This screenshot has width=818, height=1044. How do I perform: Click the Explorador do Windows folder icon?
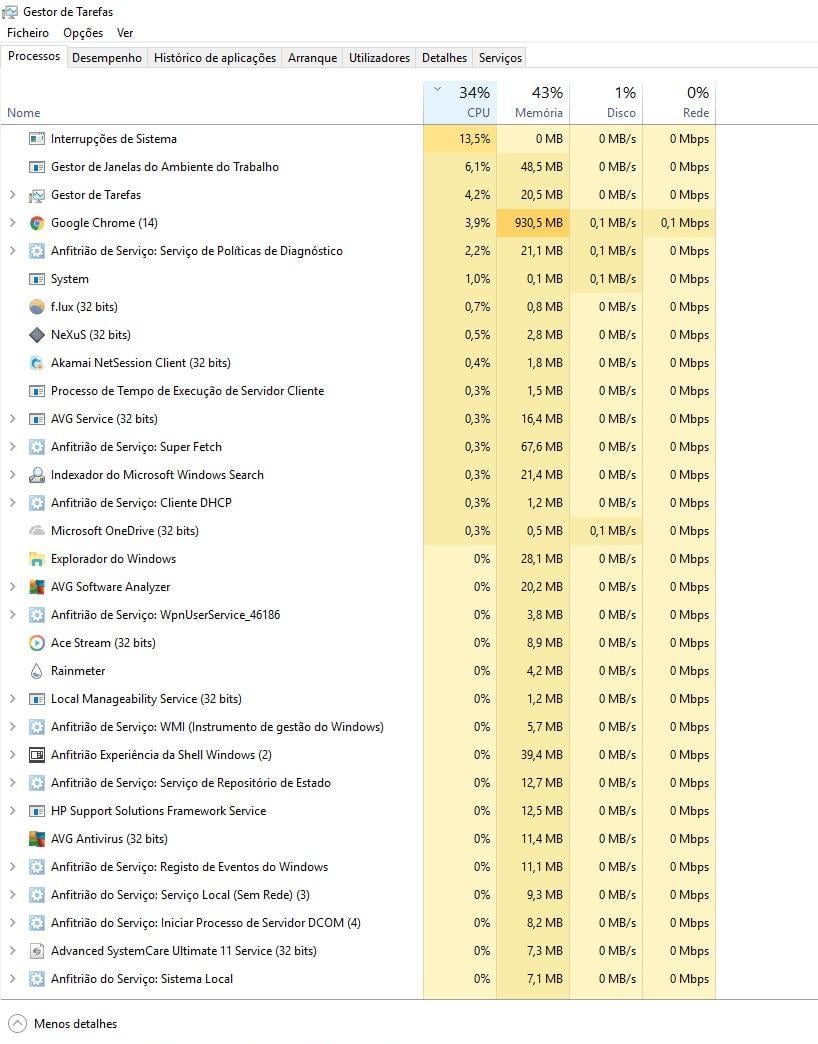point(37,559)
